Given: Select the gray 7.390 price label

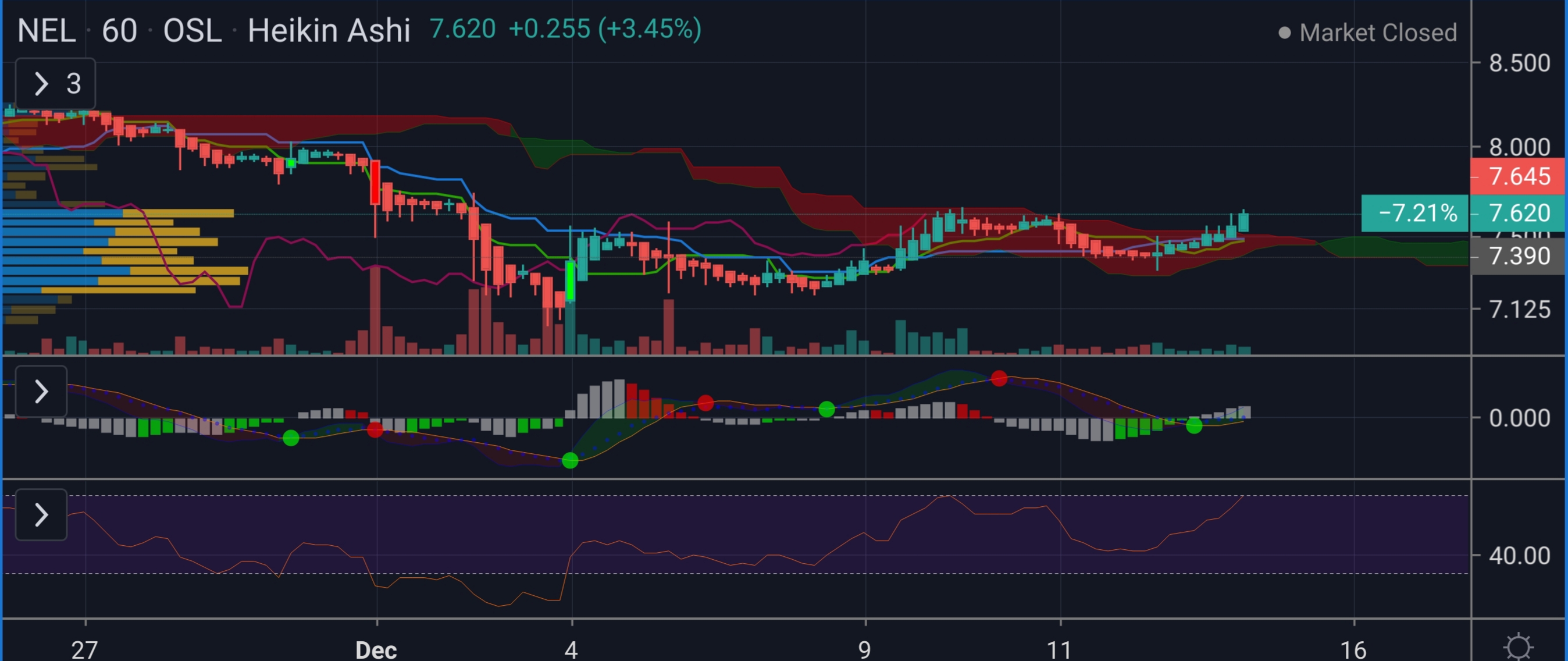Looking at the screenshot, I should [x=1517, y=257].
